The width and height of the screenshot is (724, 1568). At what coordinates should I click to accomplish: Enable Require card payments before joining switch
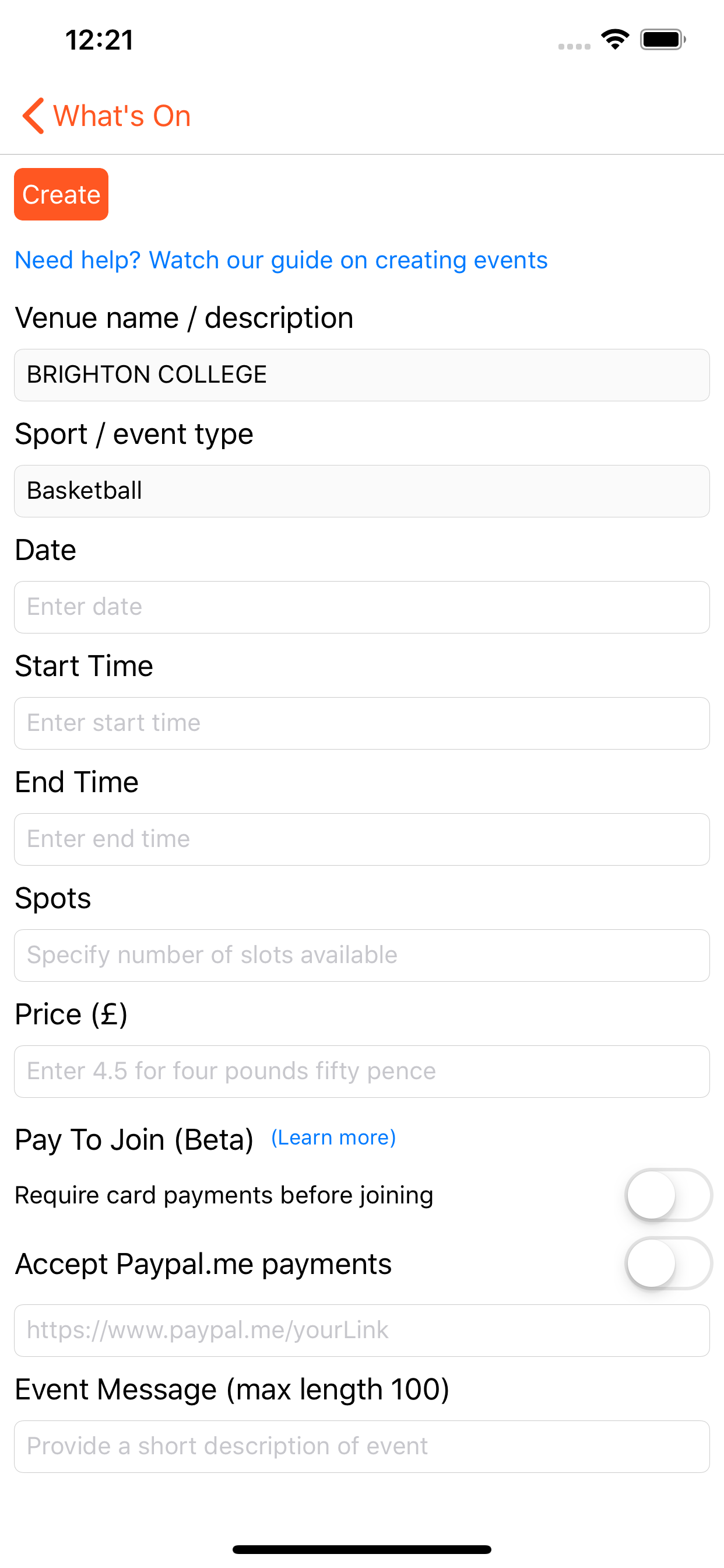click(x=669, y=1195)
